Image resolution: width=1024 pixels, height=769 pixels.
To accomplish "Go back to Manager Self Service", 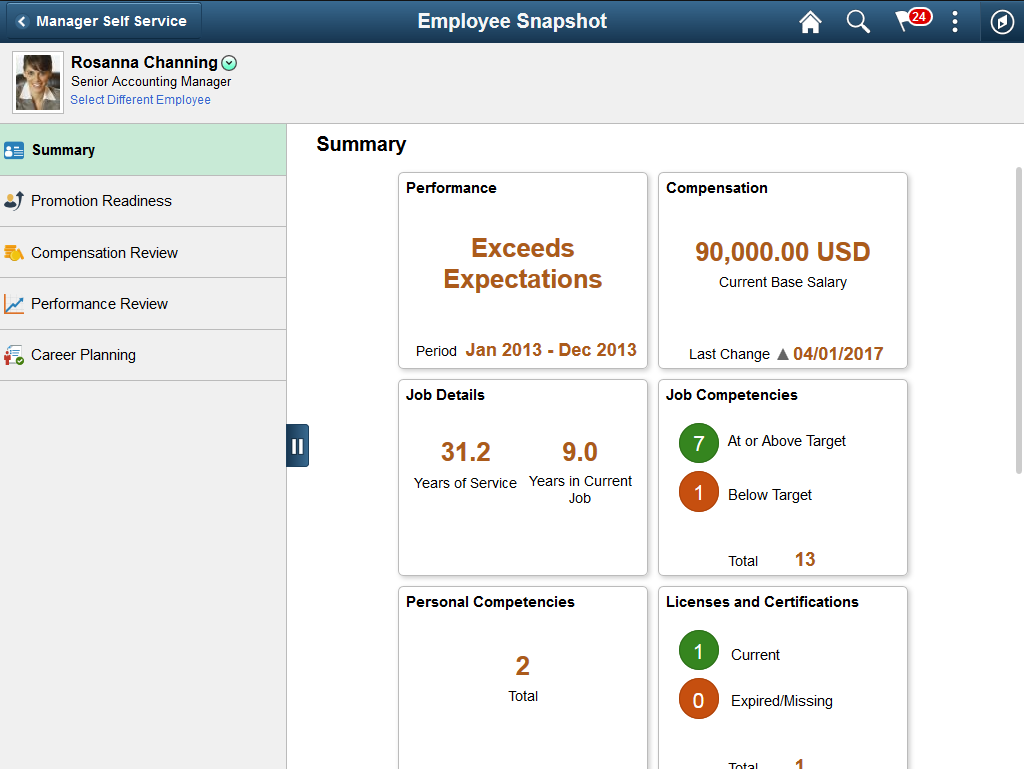I will click(x=104, y=21).
